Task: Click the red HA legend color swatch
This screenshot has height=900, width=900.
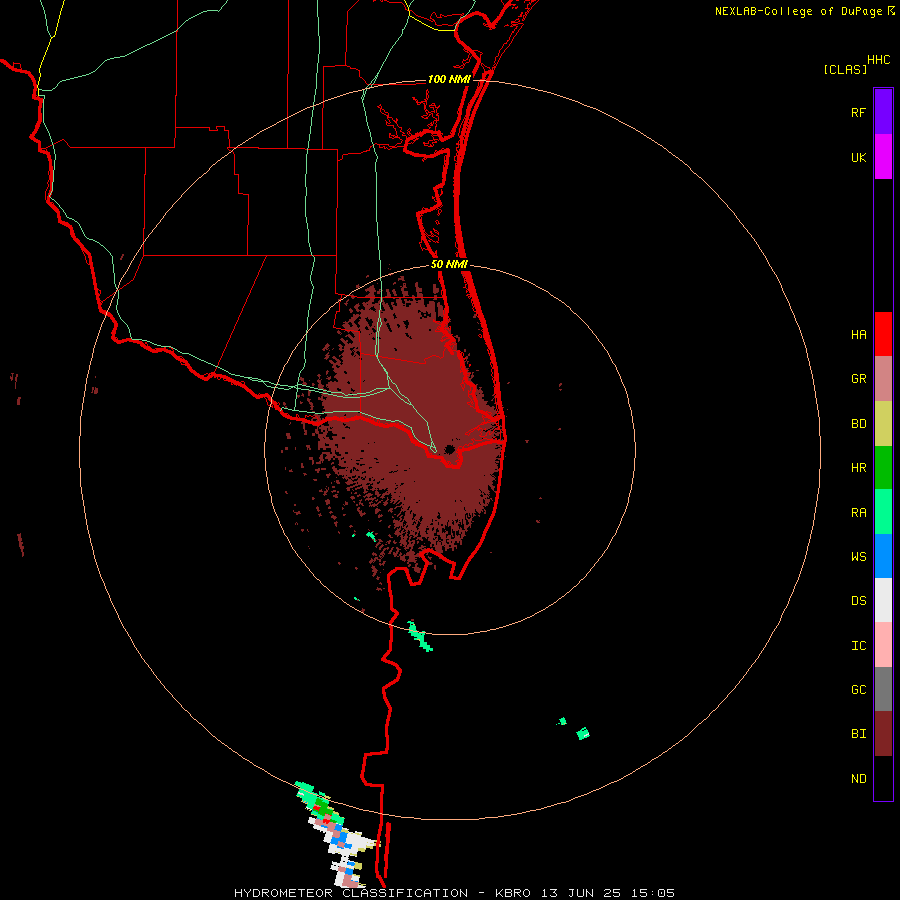Action: [x=883, y=334]
